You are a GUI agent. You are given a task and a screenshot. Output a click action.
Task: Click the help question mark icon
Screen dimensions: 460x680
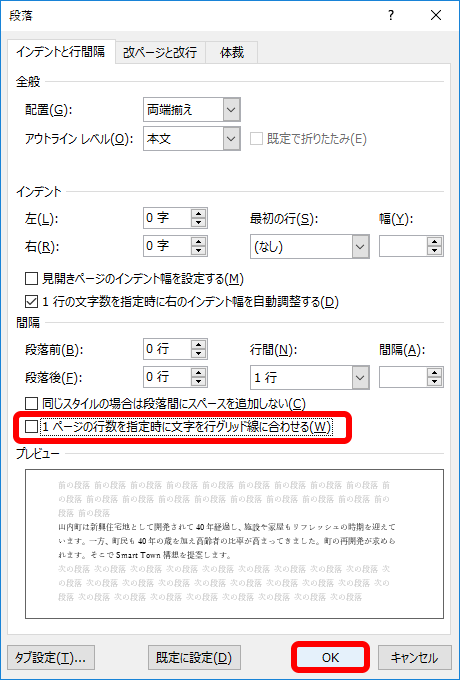[391, 16]
